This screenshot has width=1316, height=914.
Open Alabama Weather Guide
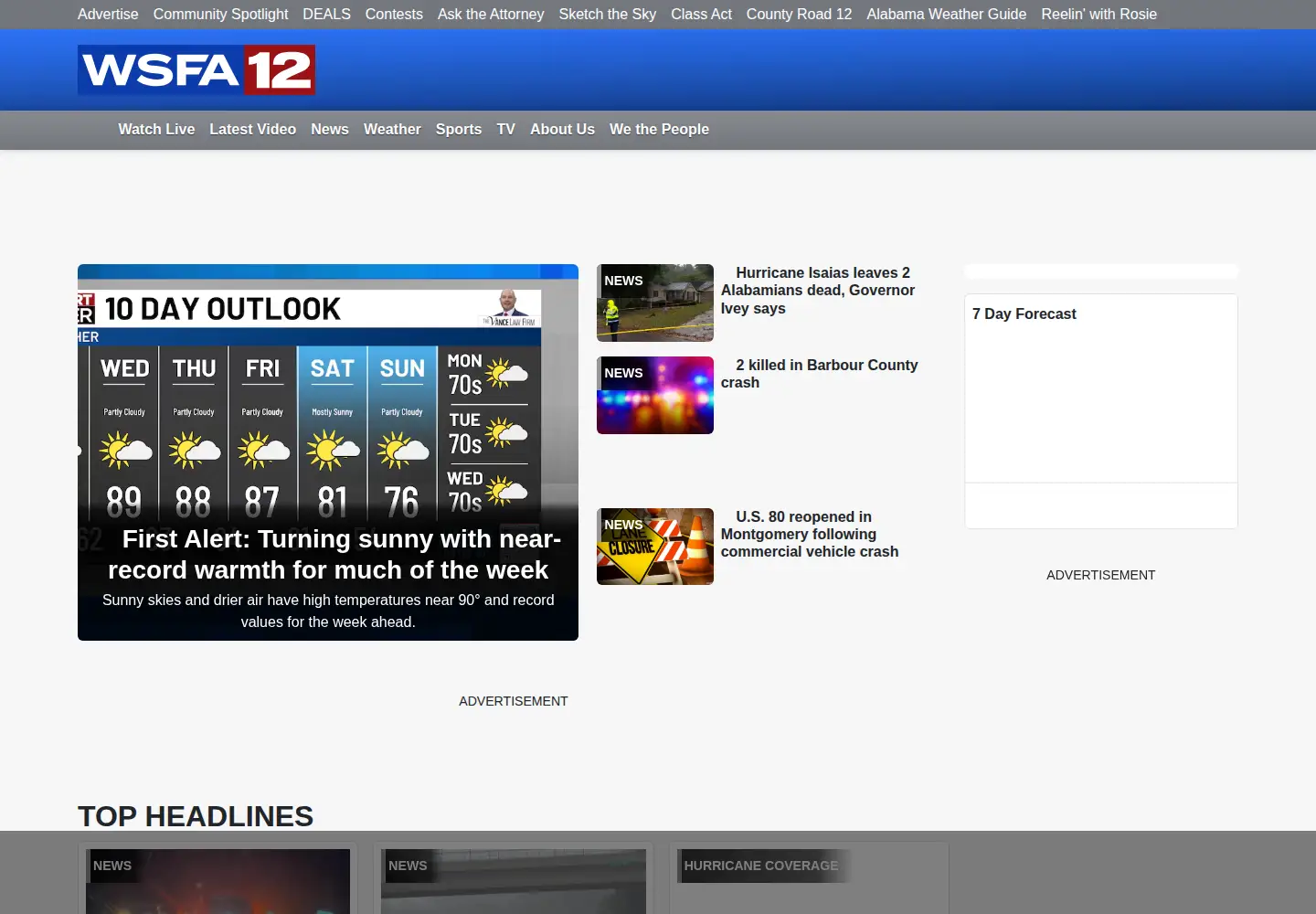[946, 15]
